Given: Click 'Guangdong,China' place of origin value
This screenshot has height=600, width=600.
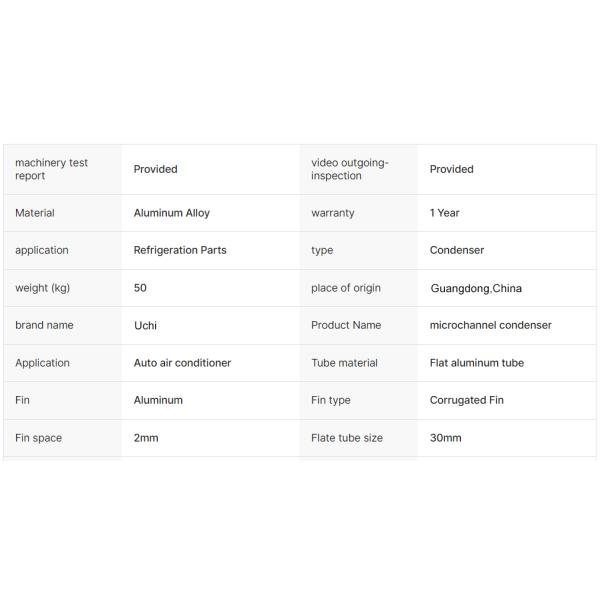Looking at the screenshot, I should coord(476,288).
